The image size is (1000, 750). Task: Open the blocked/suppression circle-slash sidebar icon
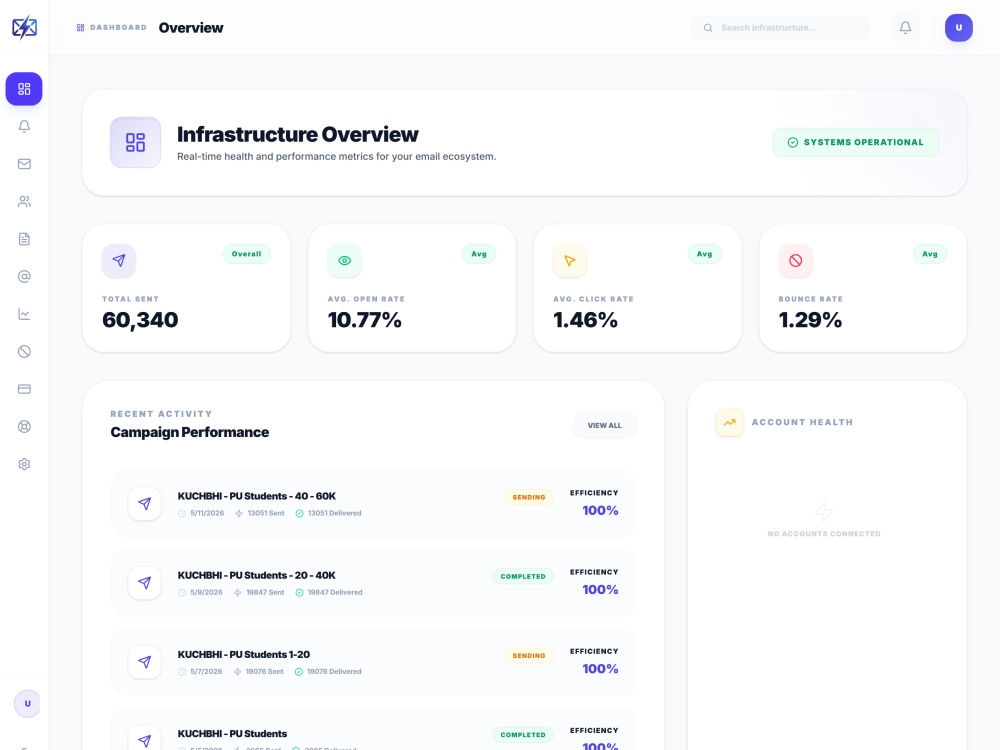24,351
